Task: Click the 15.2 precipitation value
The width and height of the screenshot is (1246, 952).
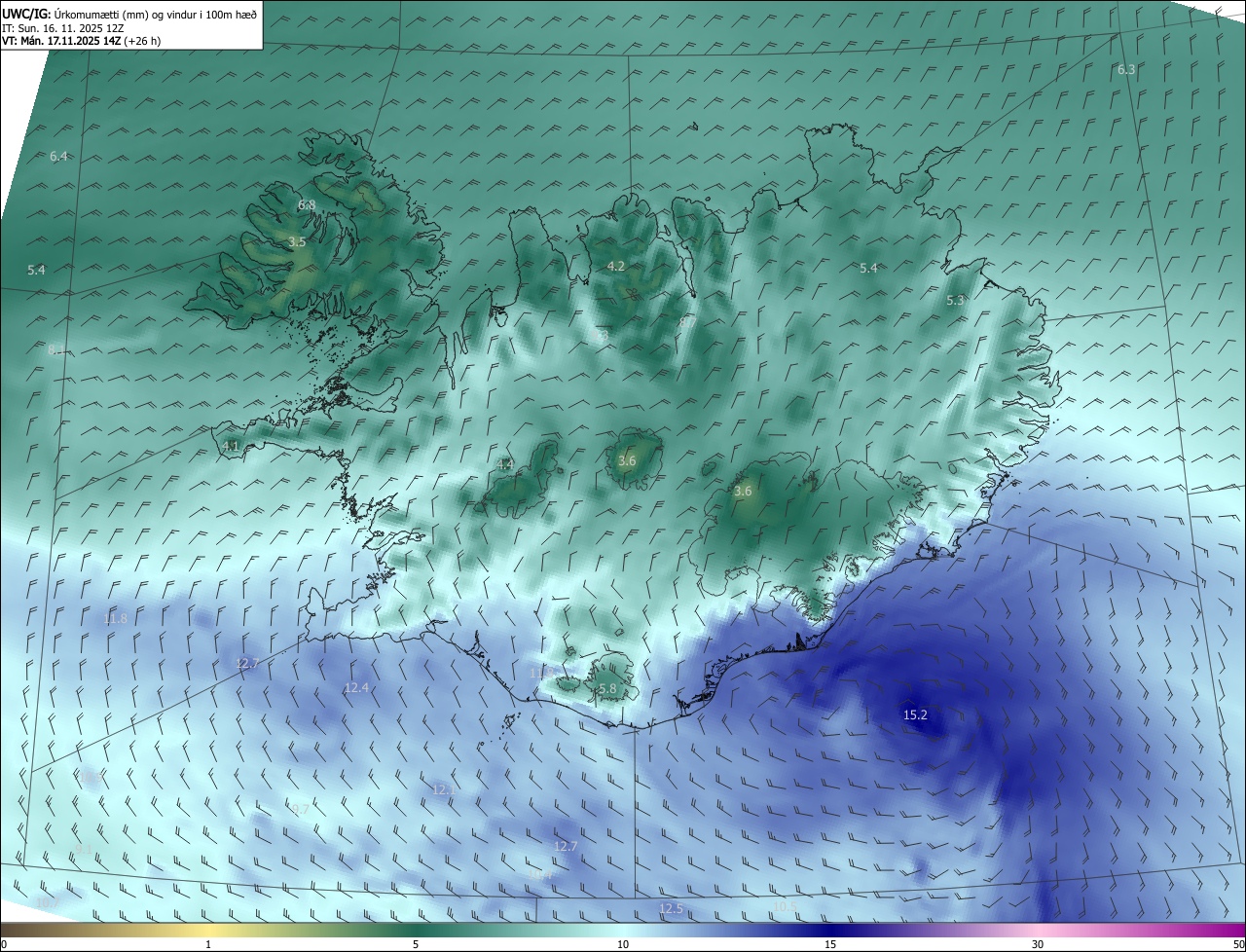Action: tap(915, 714)
